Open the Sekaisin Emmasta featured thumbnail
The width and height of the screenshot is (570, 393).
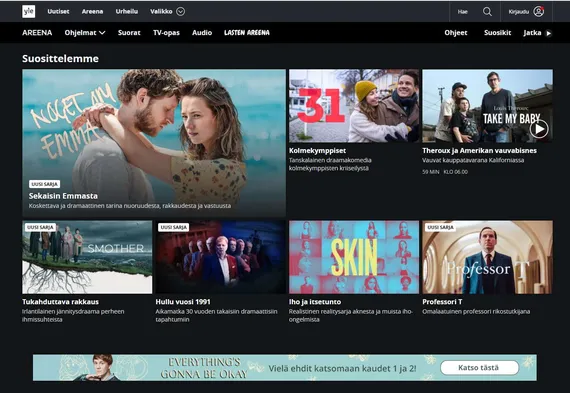click(x=154, y=143)
